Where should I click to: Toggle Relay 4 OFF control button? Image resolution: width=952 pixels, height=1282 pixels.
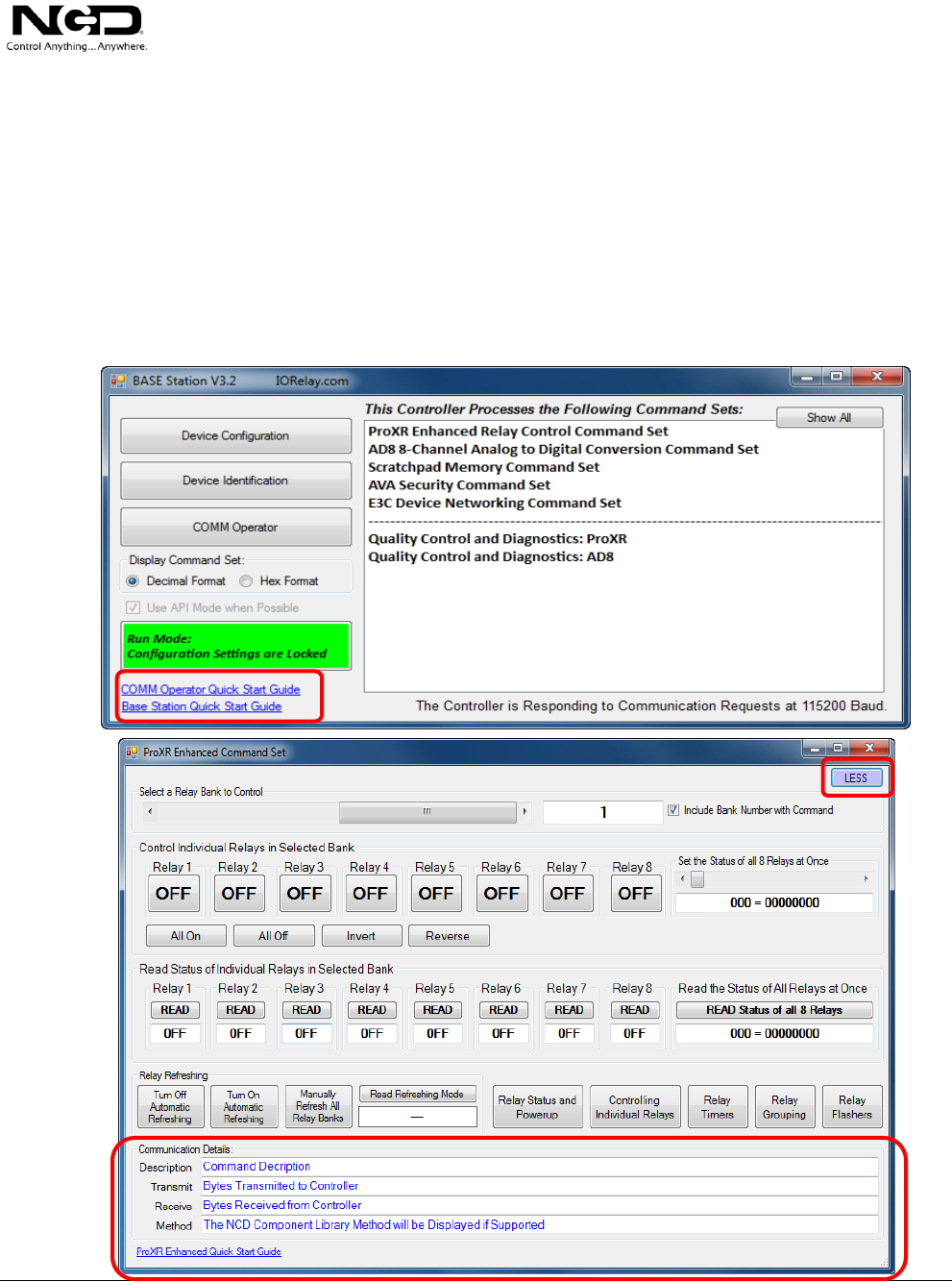point(370,894)
